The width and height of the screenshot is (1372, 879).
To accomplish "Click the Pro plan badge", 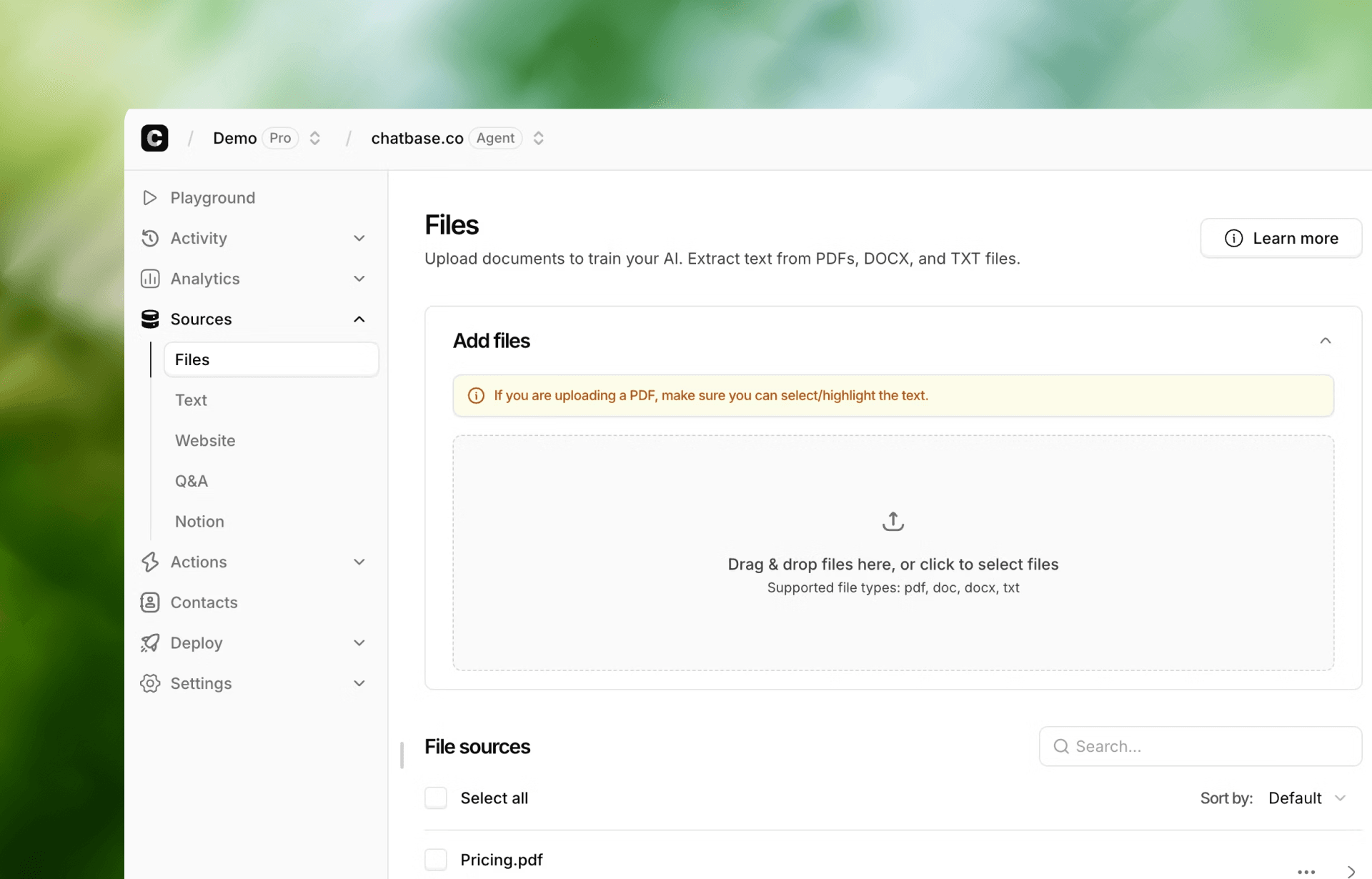I will [280, 138].
